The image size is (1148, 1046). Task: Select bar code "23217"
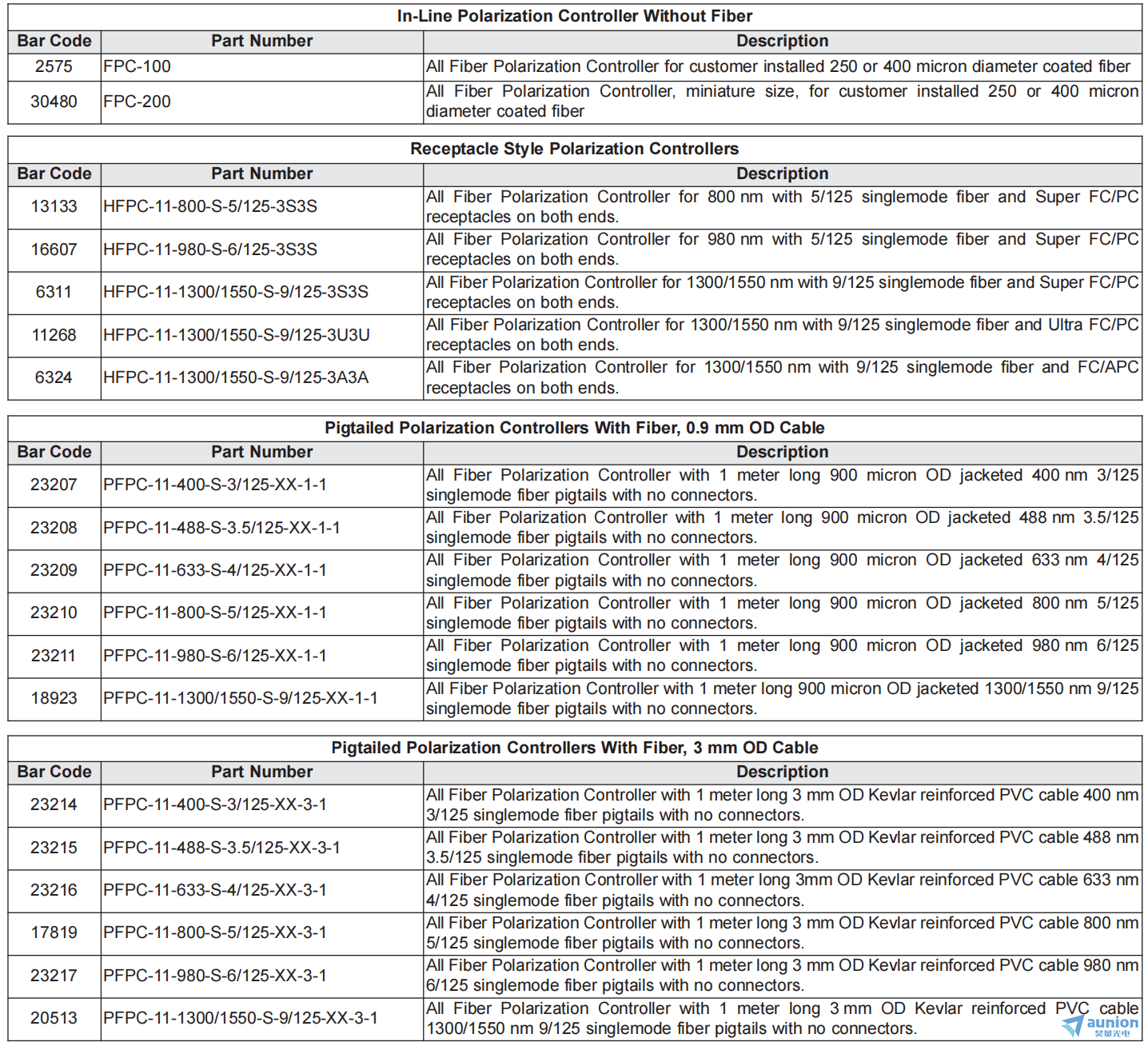(54, 976)
